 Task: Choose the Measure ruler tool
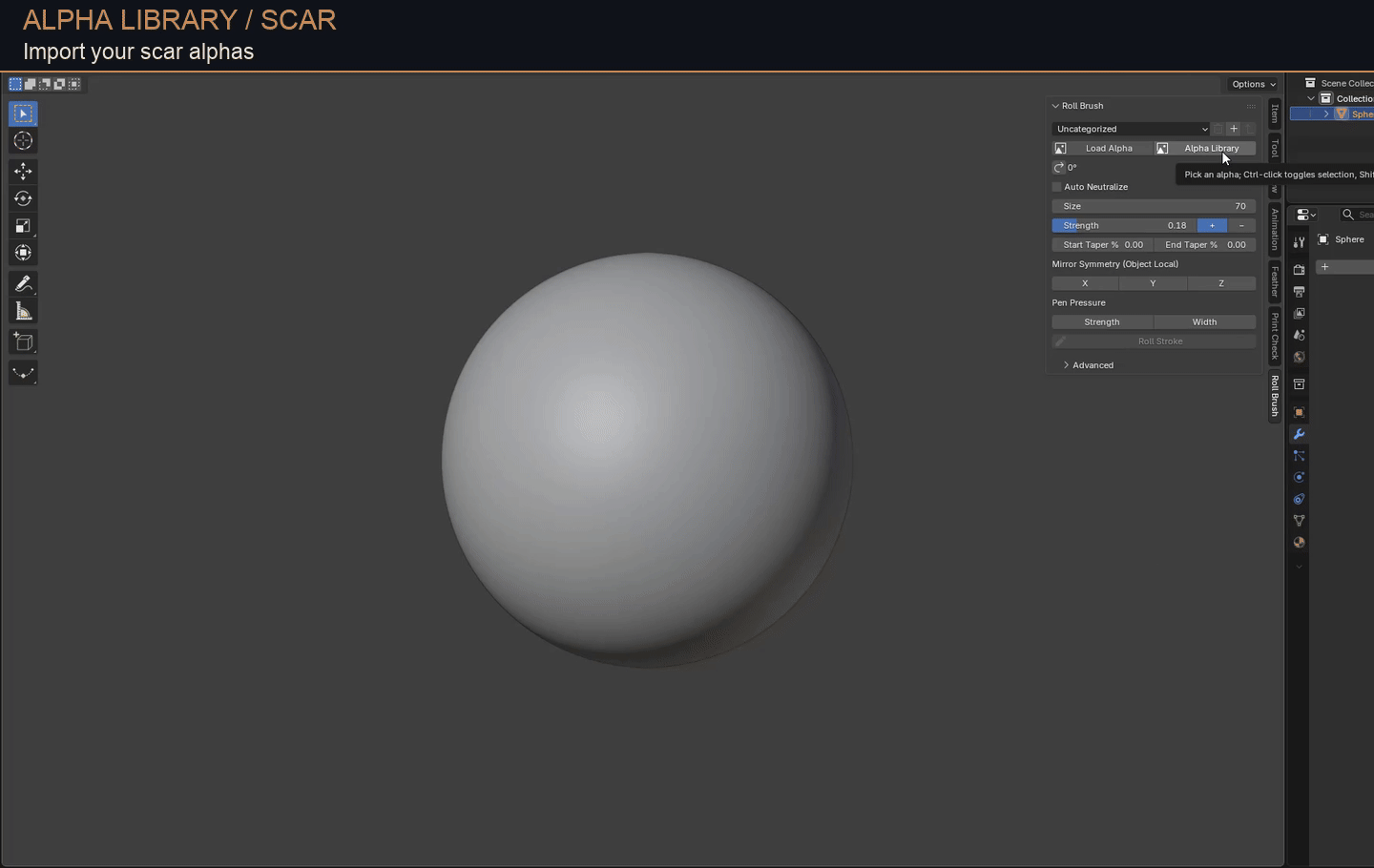23,311
